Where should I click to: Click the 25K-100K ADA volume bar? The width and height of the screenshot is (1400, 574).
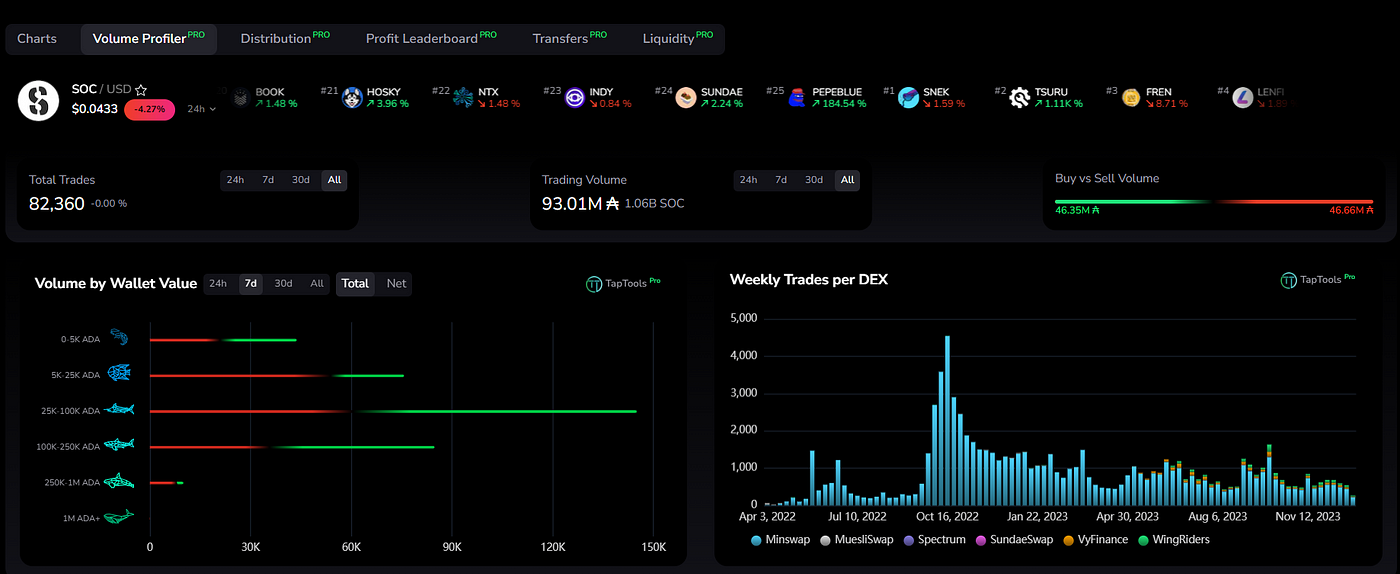[393, 411]
